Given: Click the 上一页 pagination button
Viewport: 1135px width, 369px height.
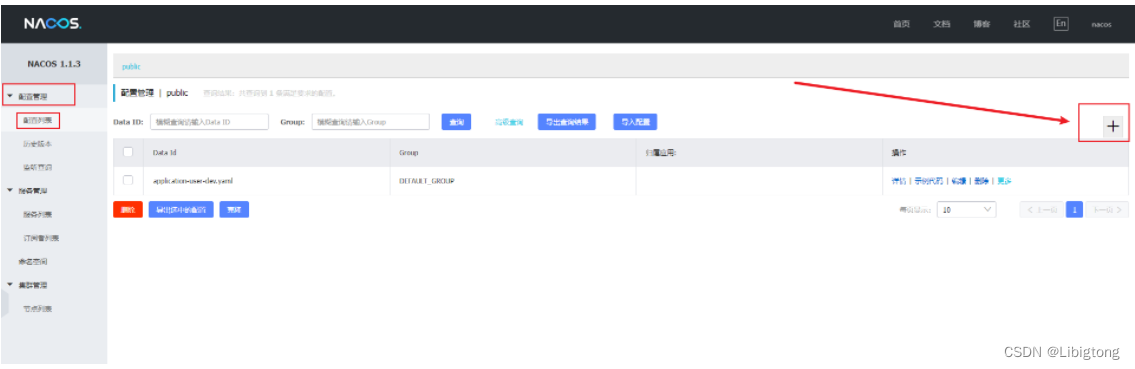Looking at the screenshot, I should coord(1042,210).
